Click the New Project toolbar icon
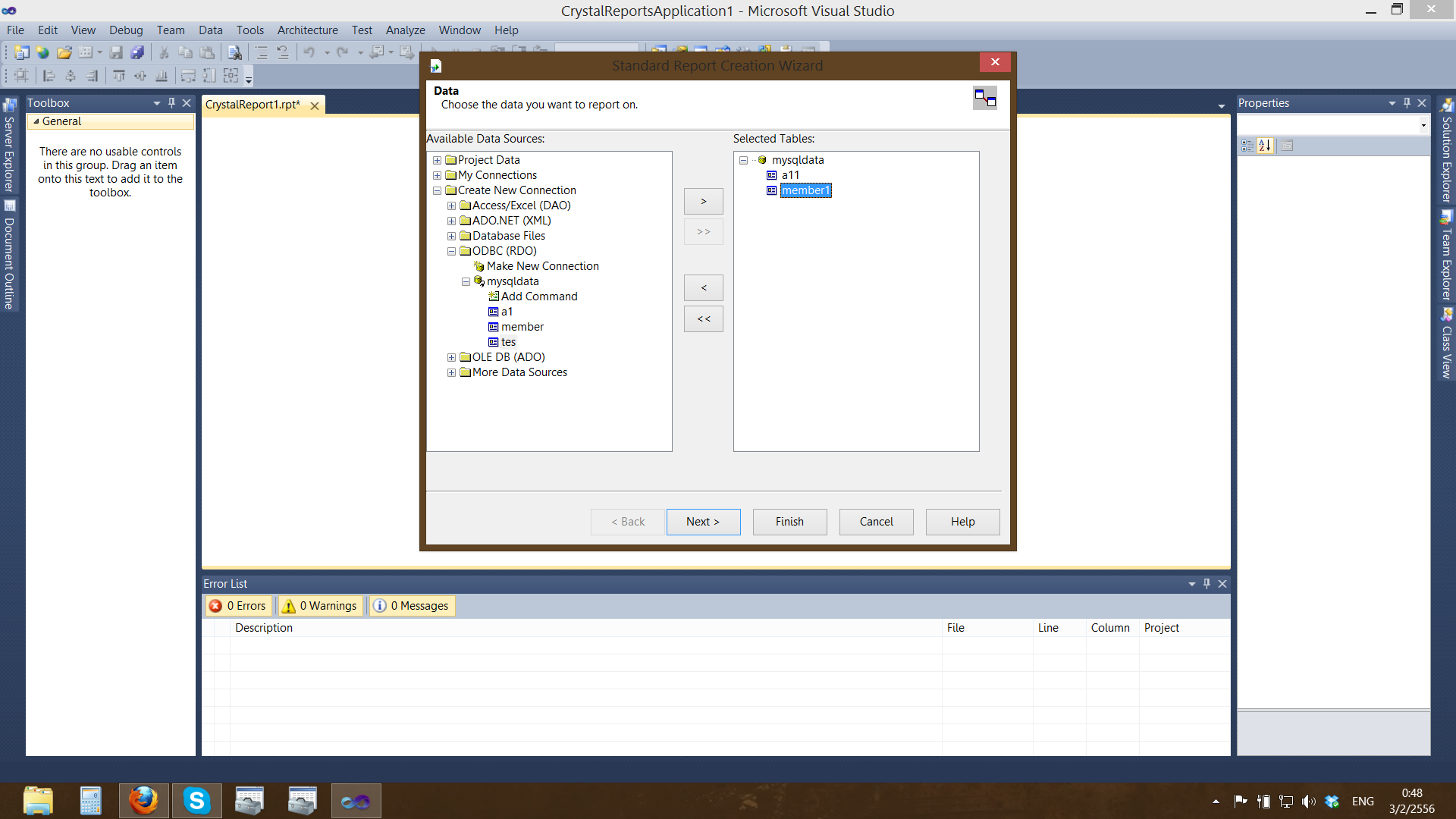Viewport: 1456px width, 819px height. (x=21, y=52)
